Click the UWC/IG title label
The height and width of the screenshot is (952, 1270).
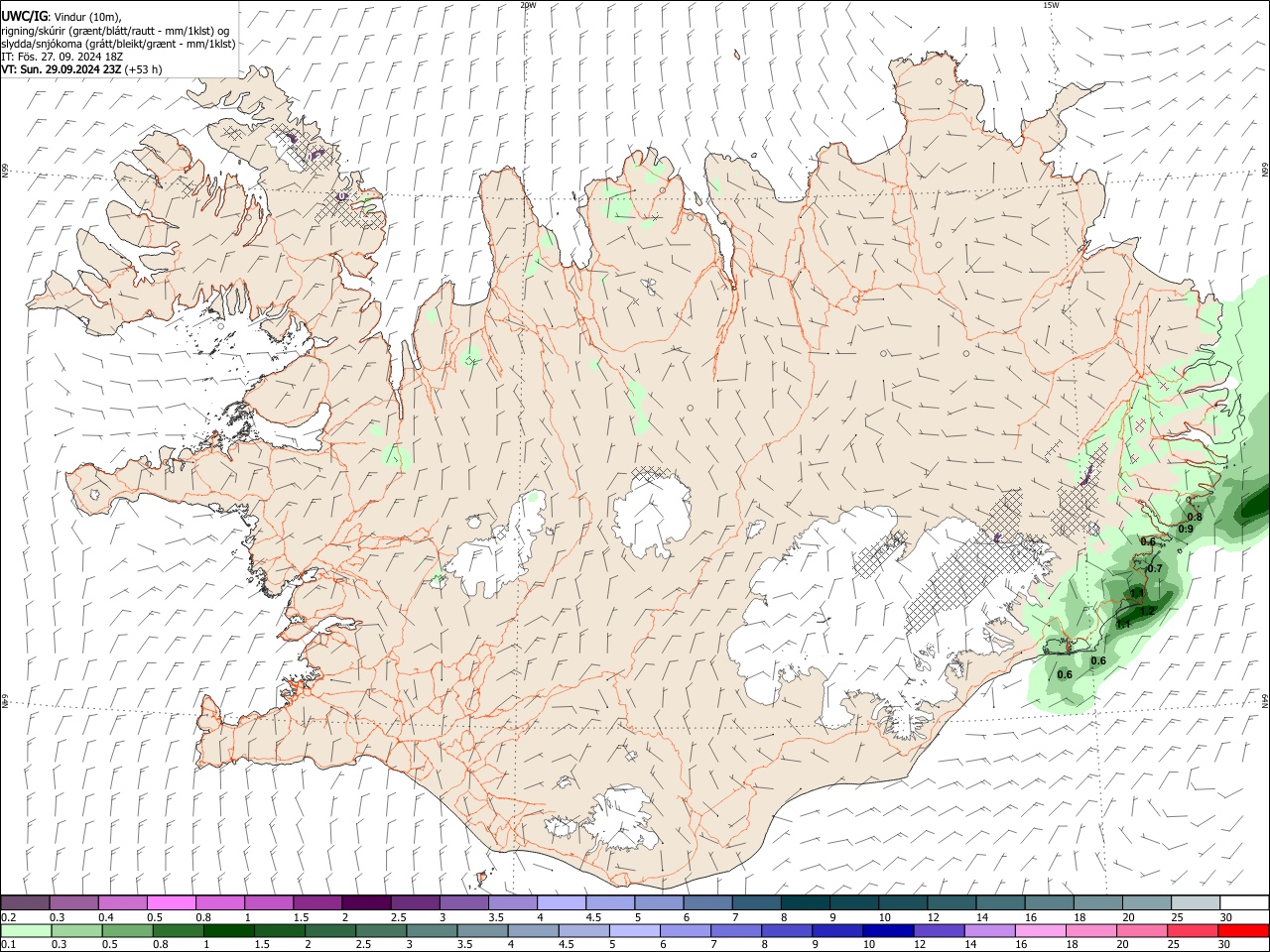click(24, 15)
